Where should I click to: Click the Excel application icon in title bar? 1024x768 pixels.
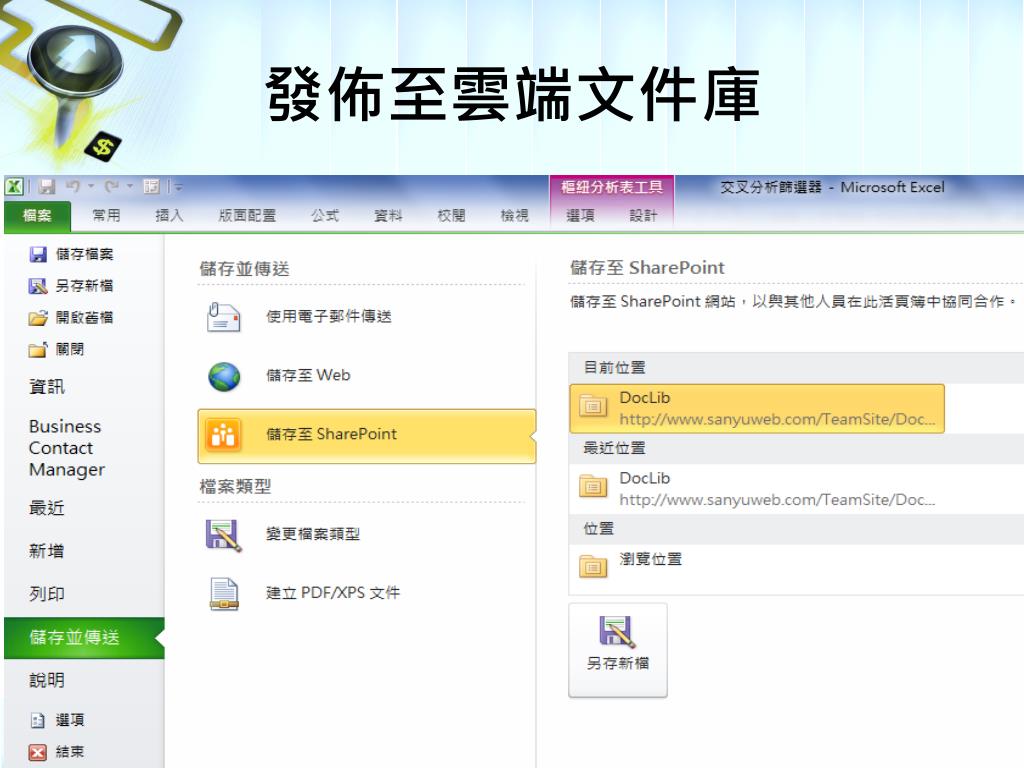click(14, 187)
